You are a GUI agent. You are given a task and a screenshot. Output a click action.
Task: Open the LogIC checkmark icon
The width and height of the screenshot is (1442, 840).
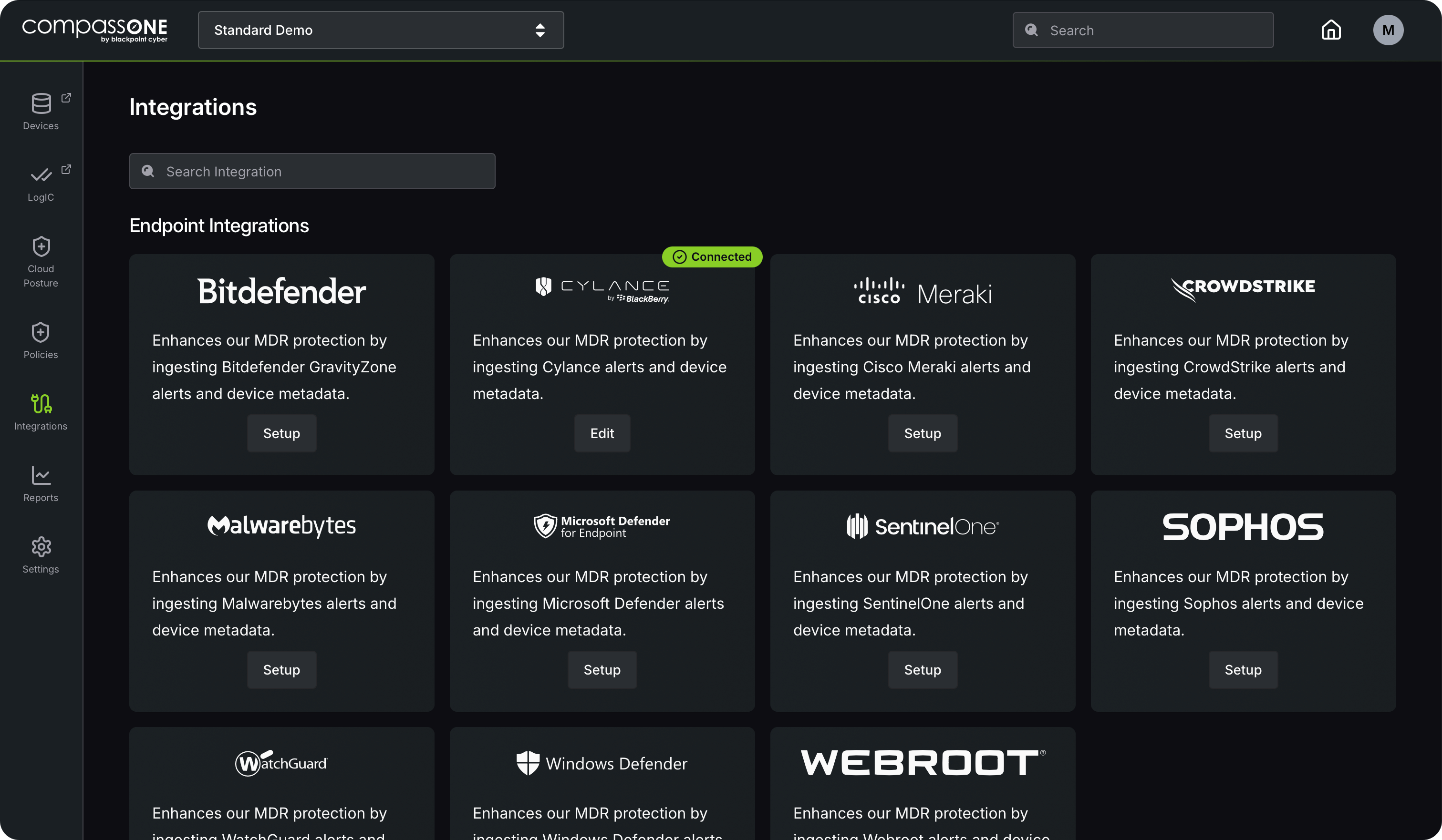point(41,175)
